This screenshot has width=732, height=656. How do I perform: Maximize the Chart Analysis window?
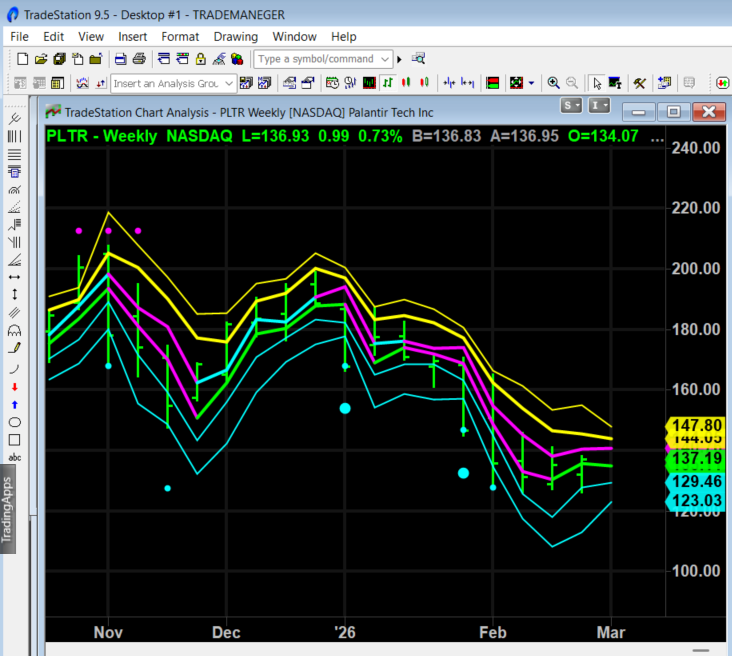[x=674, y=112]
